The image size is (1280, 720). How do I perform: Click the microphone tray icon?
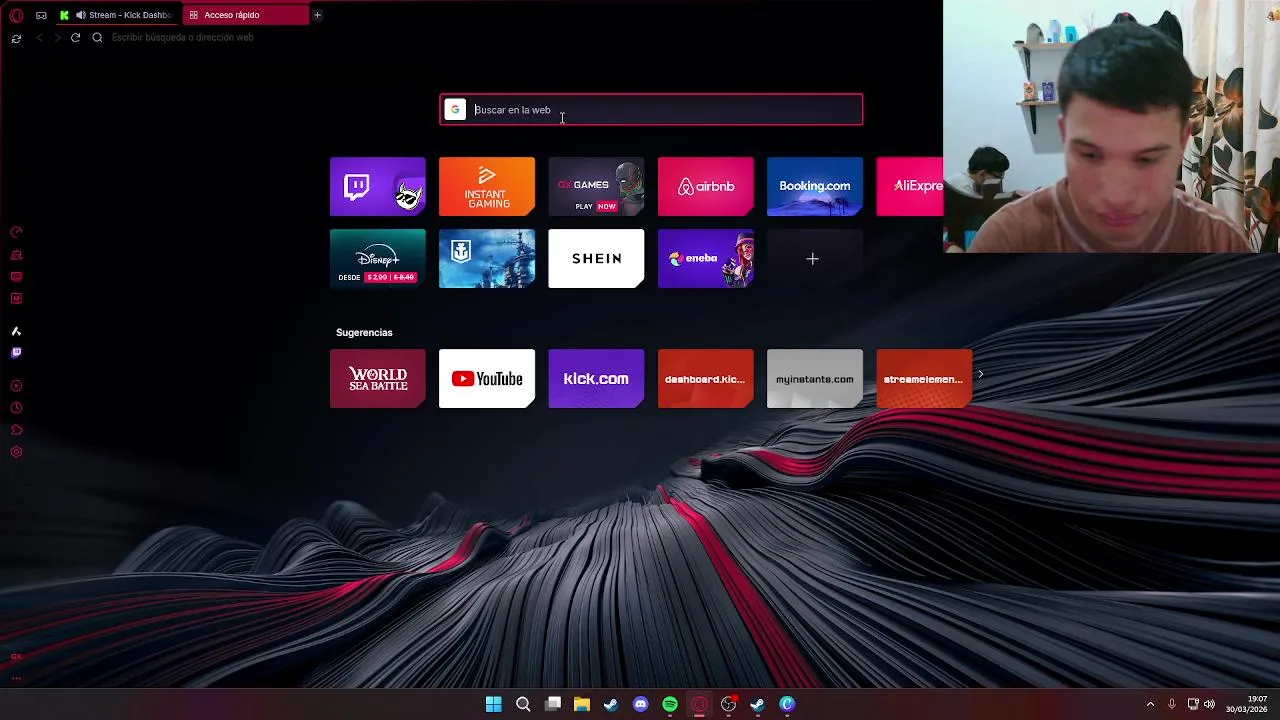[1172, 704]
